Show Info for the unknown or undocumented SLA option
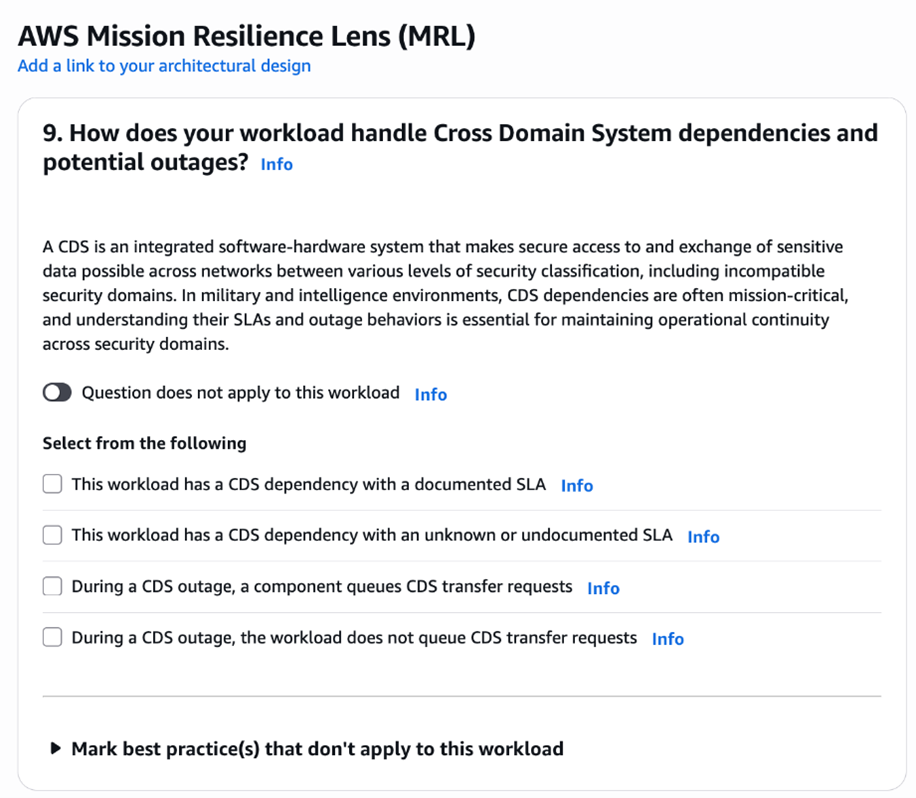Image resolution: width=916 pixels, height=798 pixels. 703,537
